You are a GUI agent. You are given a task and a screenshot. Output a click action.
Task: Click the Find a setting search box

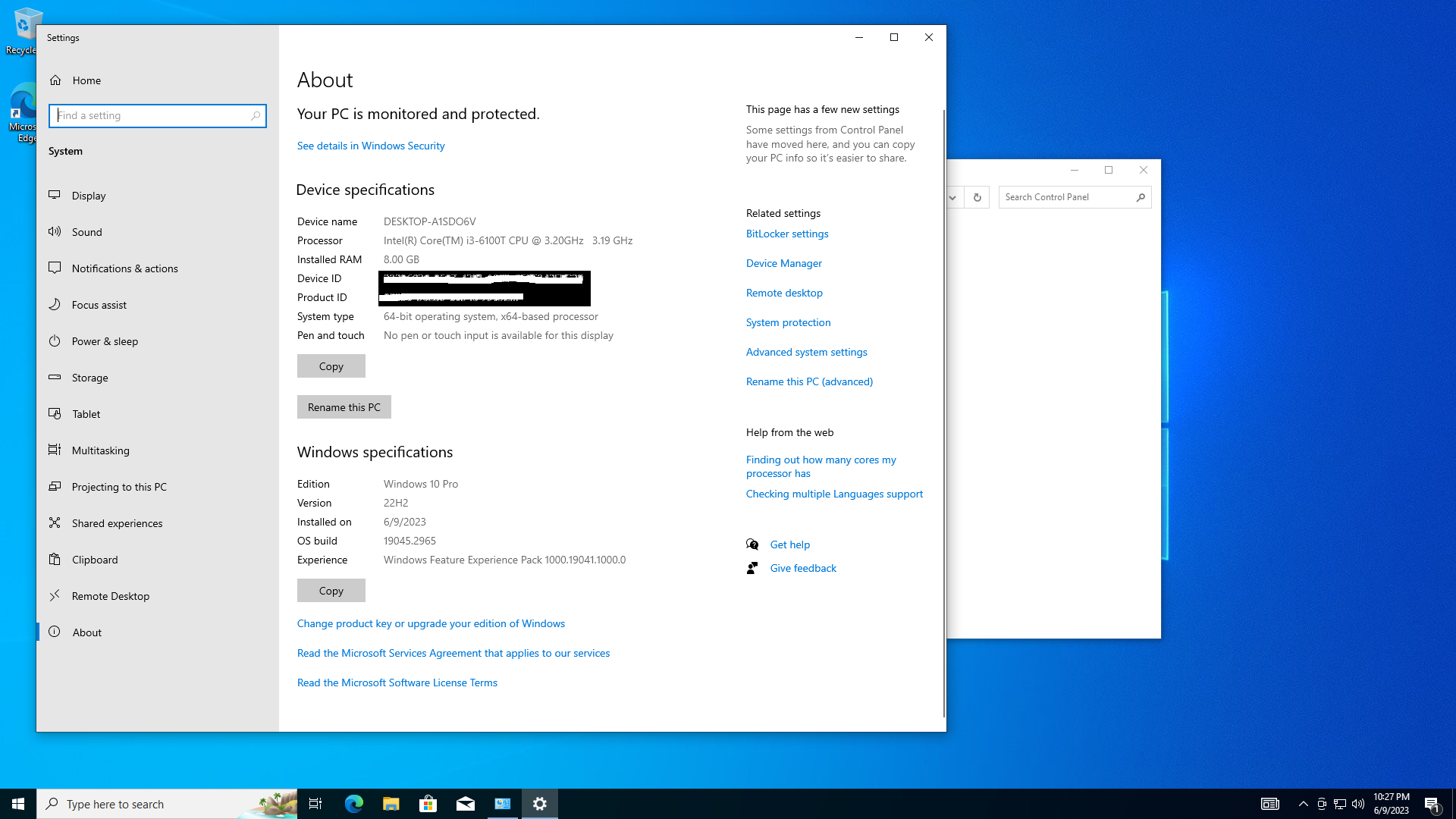pos(152,116)
